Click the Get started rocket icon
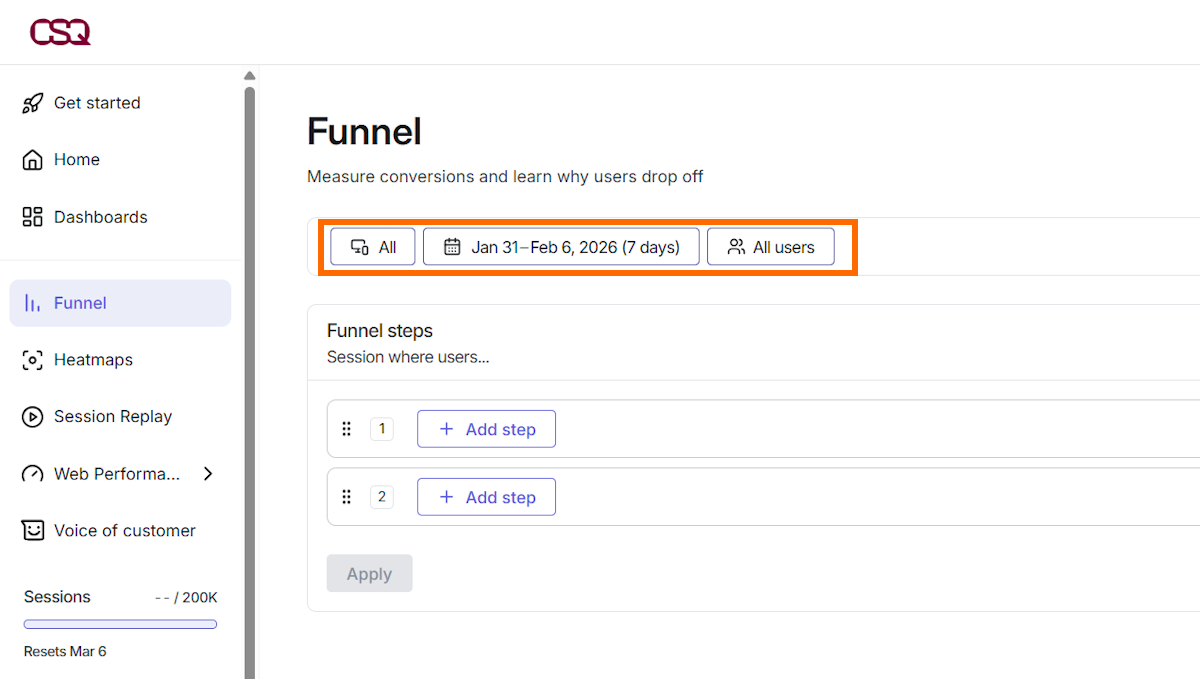1200x679 pixels. point(31,102)
